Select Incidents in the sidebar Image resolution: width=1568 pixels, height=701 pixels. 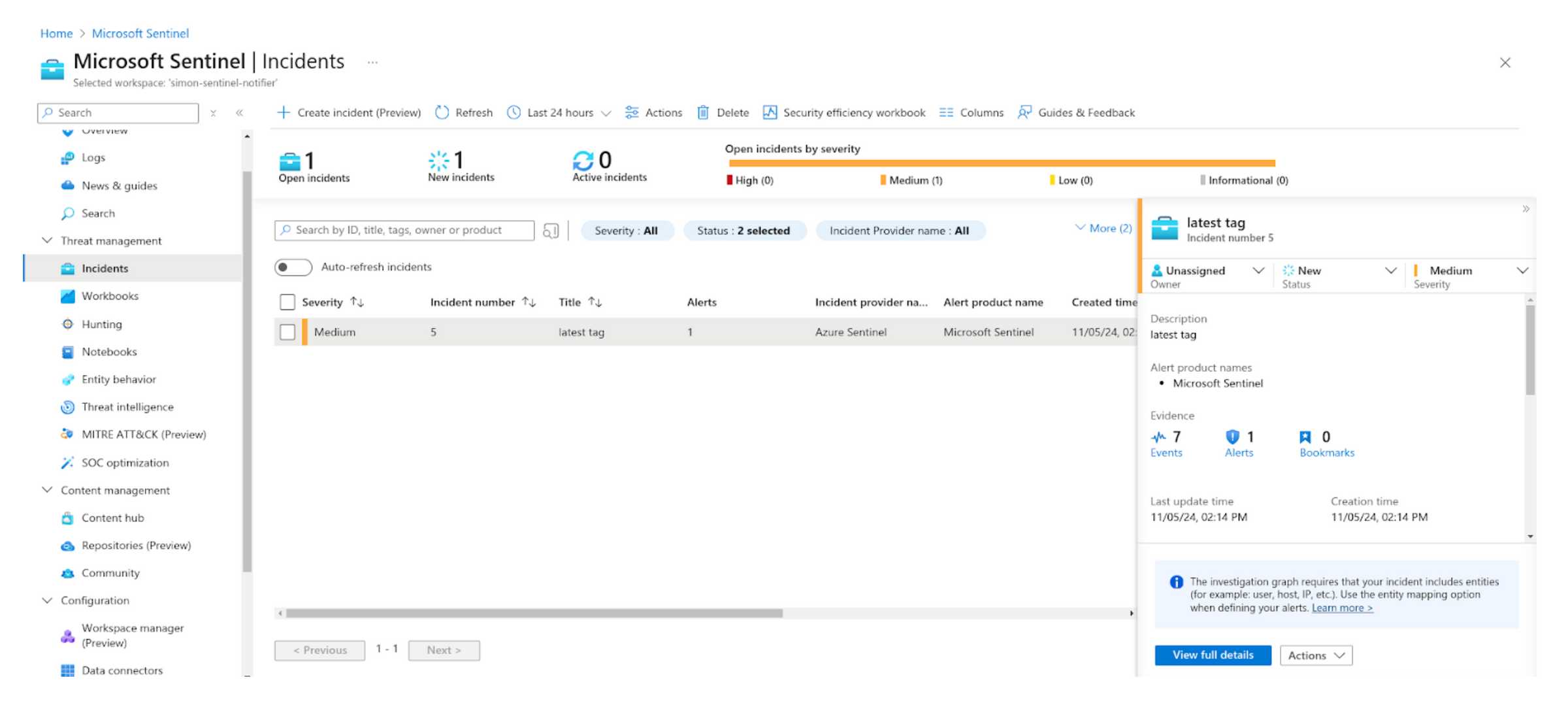click(x=133, y=269)
